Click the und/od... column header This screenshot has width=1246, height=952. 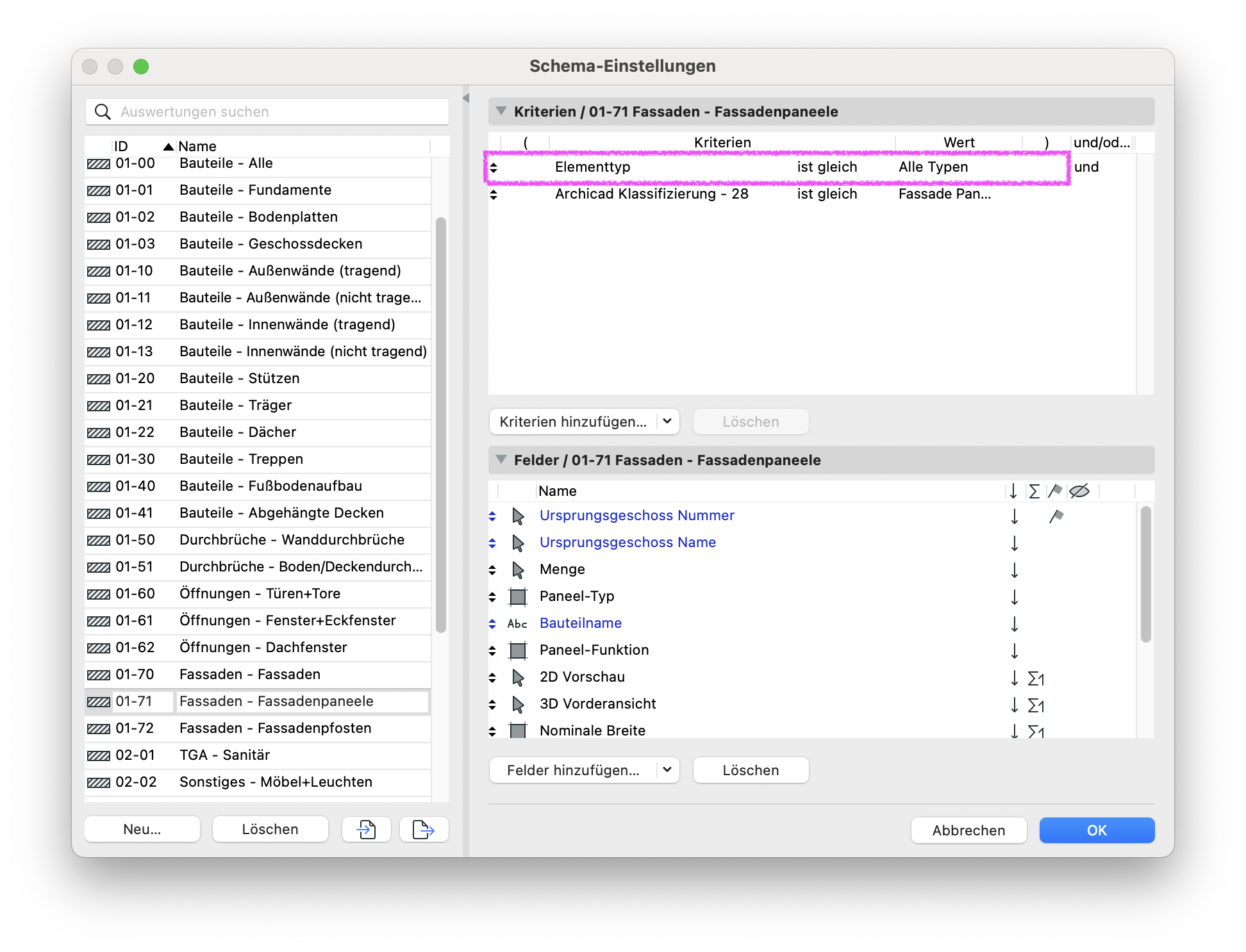[1102, 142]
